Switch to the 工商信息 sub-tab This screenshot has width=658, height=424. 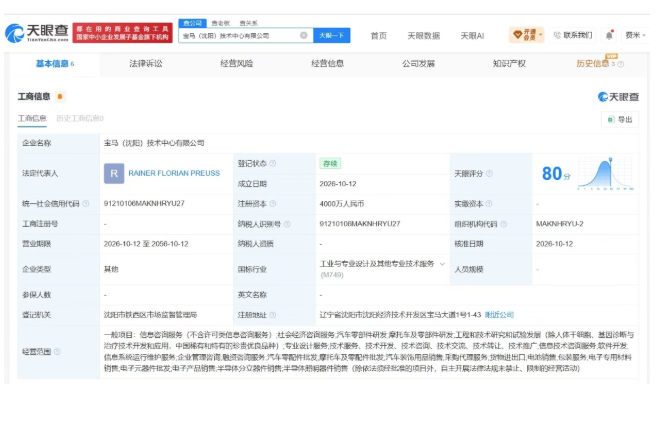click(x=32, y=119)
